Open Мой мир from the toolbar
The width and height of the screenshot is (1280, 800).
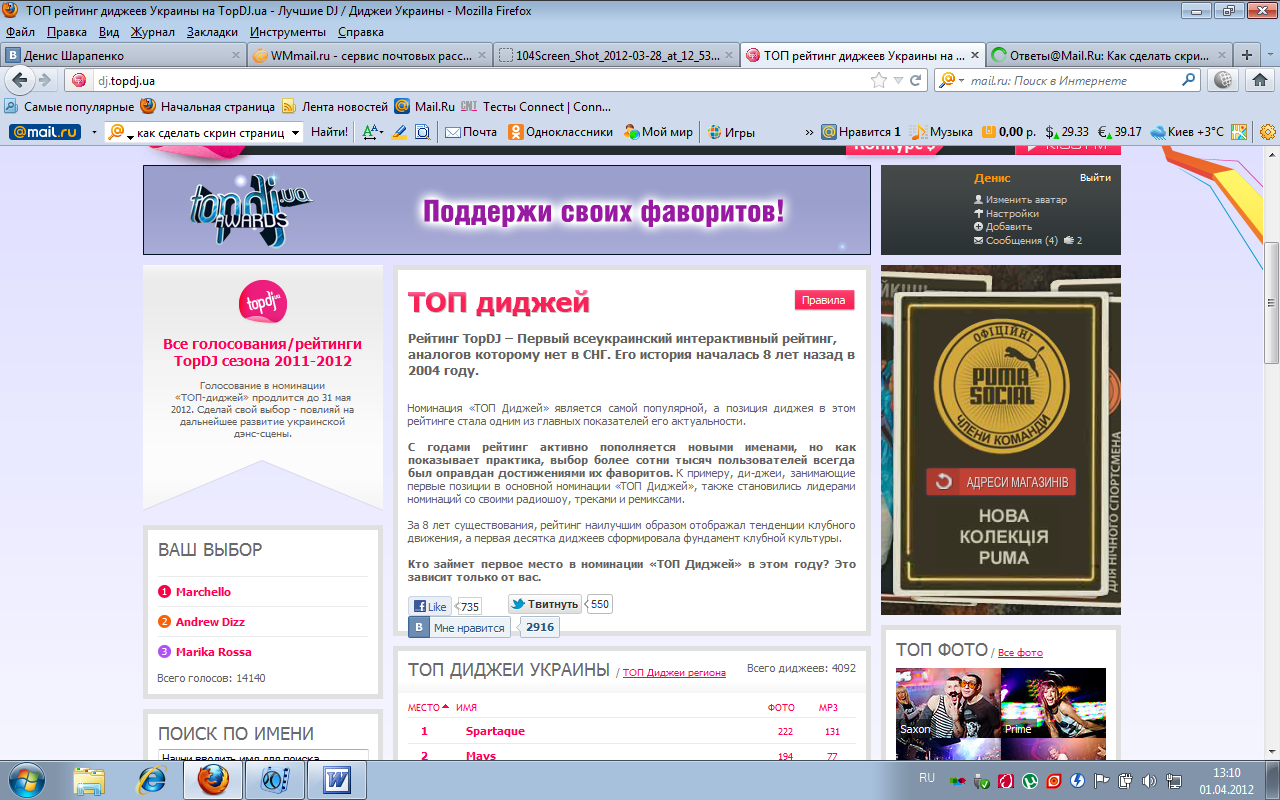tap(659, 132)
